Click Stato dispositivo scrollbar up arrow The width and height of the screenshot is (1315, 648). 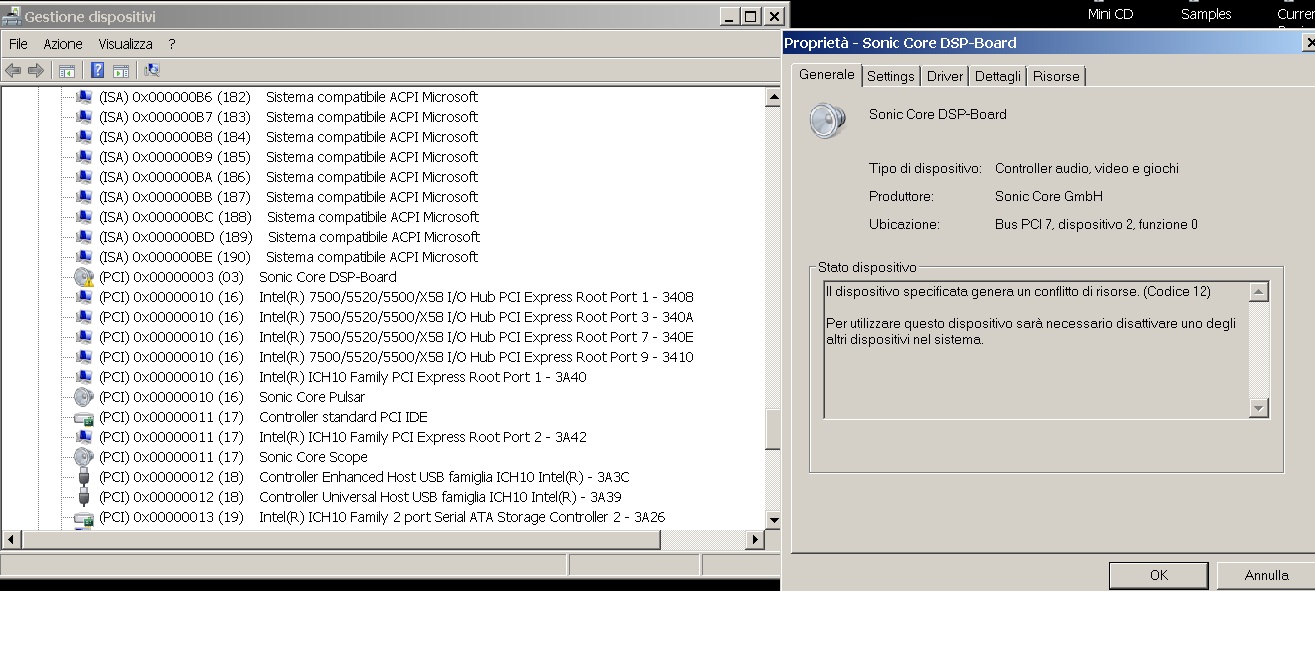tap(1259, 292)
